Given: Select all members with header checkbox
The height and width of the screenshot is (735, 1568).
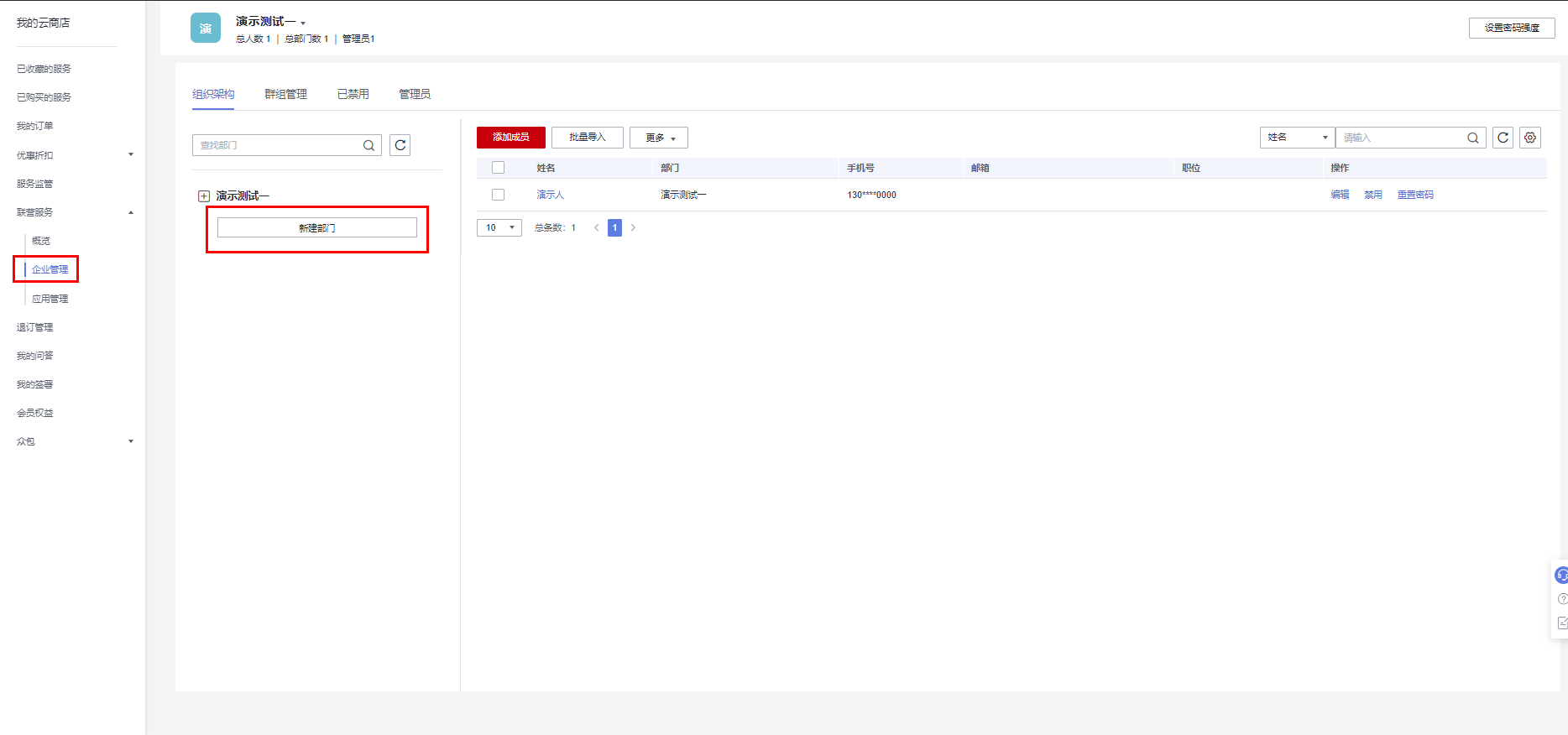Looking at the screenshot, I should (x=498, y=168).
